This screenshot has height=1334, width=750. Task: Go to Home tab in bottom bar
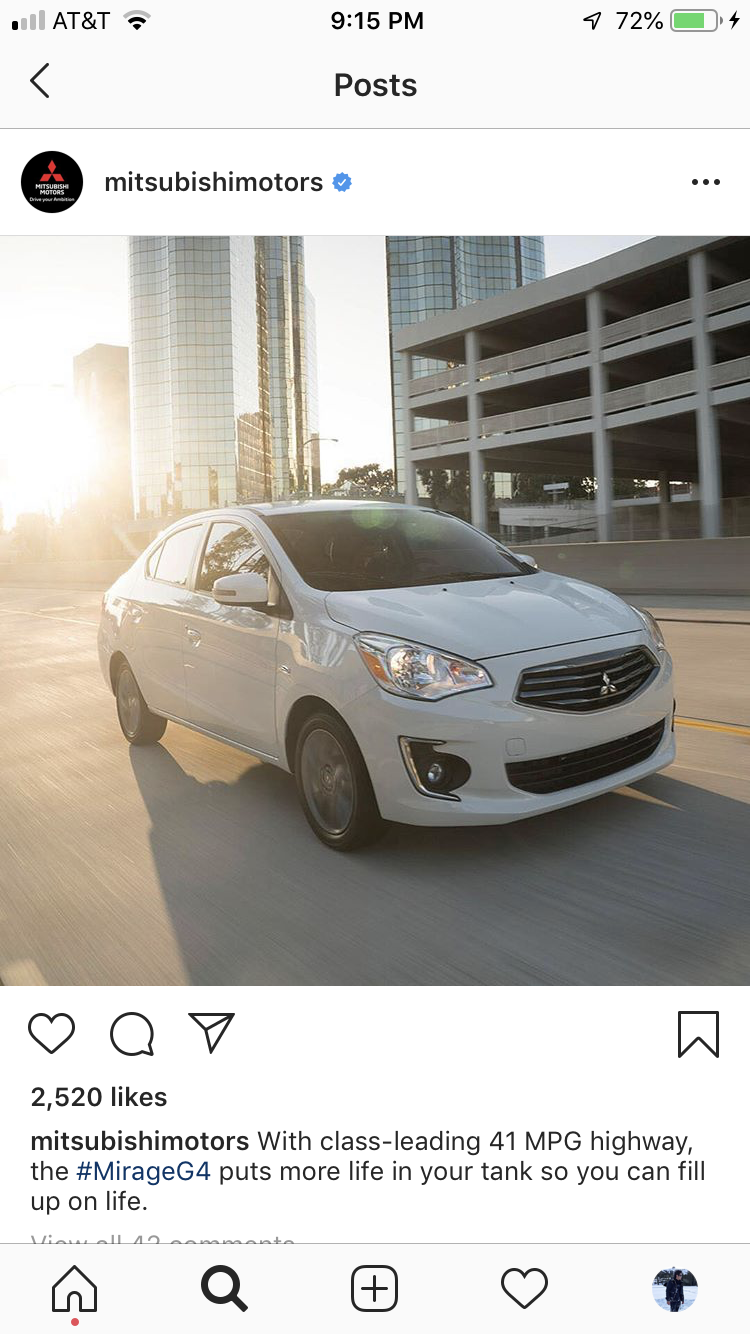(x=75, y=1289)
